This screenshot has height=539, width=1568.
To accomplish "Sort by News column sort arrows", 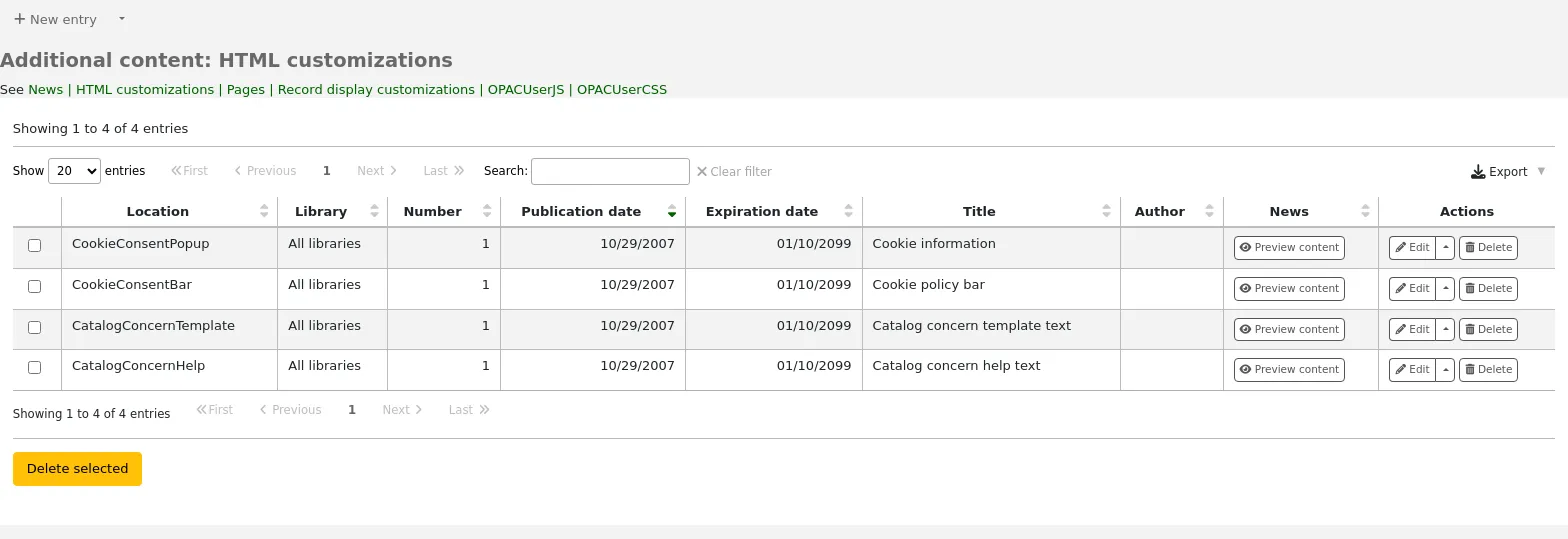I will [x=1365, y=211].
